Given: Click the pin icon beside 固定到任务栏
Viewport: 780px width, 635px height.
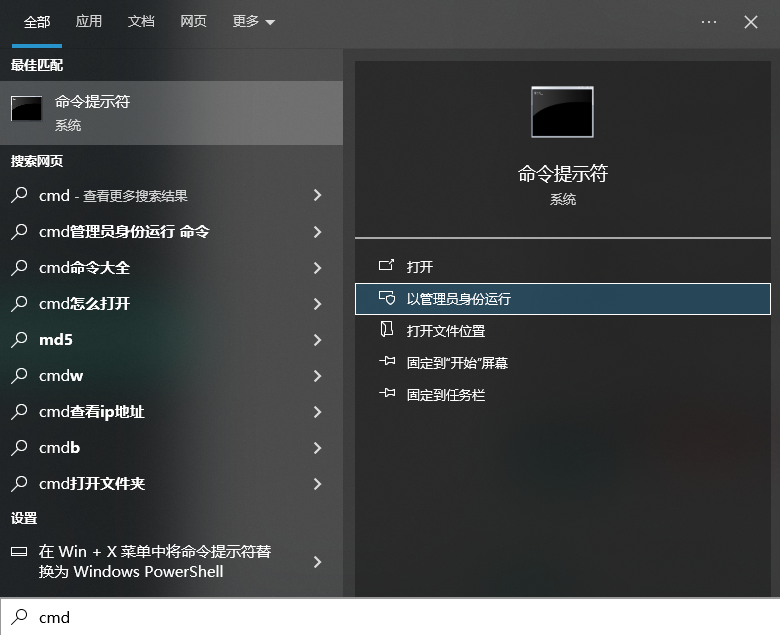Looking at the screenshot, I should pyautogui.click(x=387, y=393).
